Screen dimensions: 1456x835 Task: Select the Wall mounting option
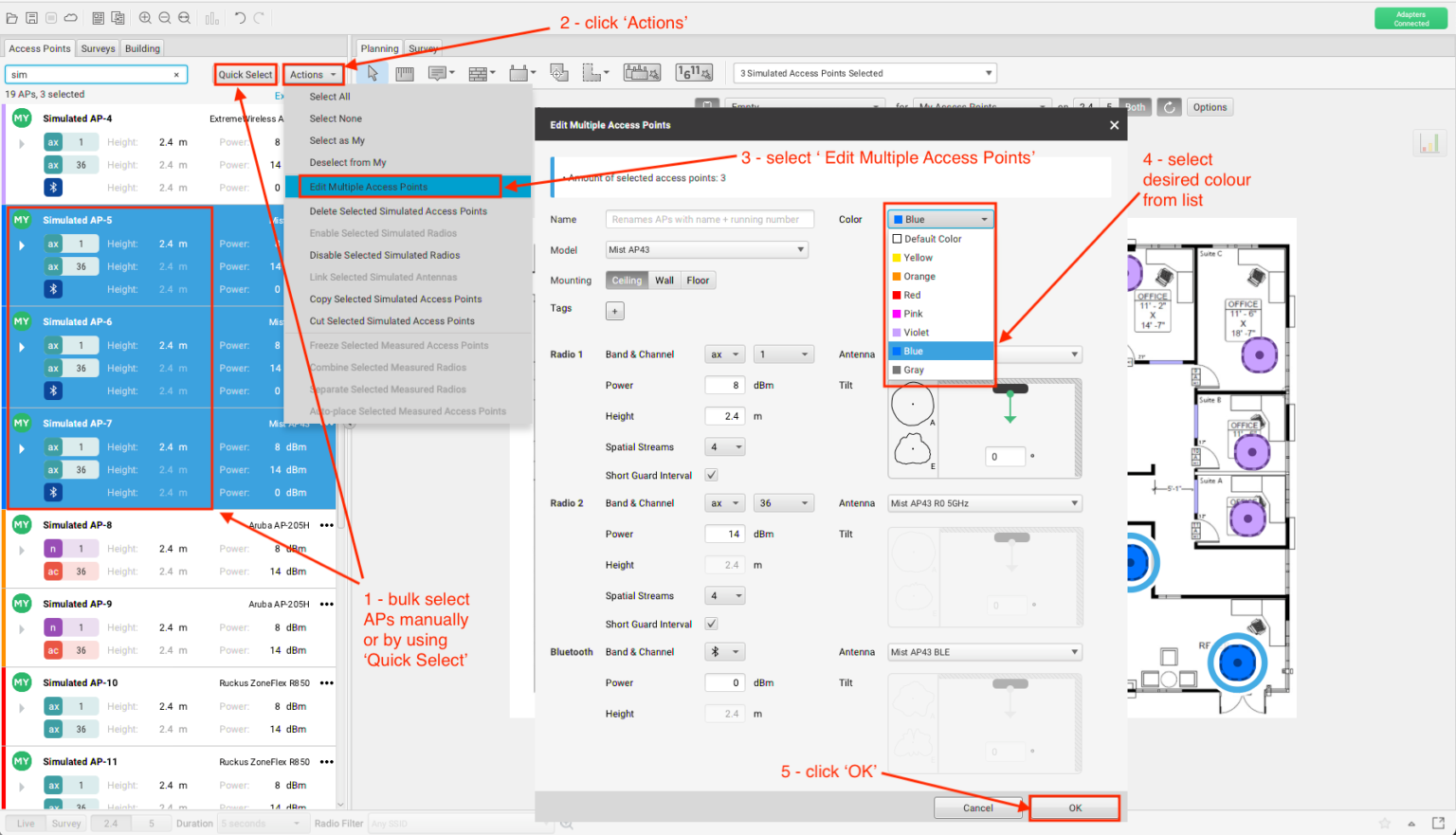[x=664, y=281]
